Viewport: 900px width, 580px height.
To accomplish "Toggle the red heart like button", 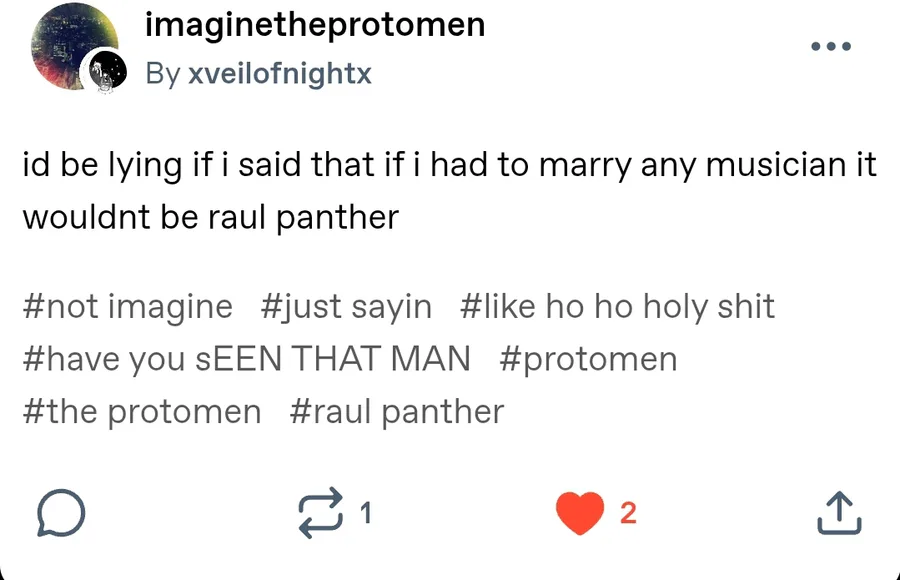I will [580, 514].
